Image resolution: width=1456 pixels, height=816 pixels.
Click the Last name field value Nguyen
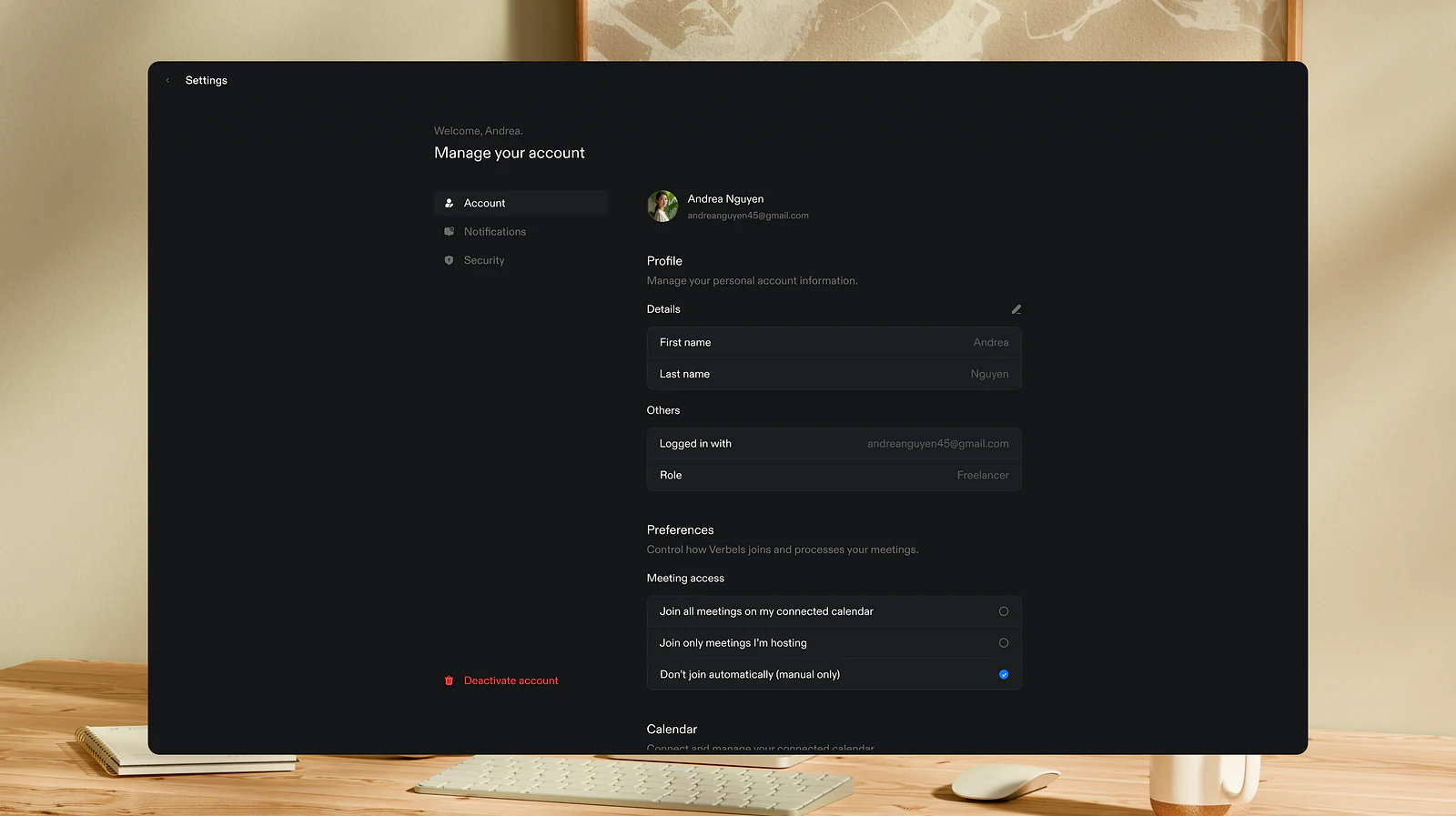pyautogui.click(x=989, y=374)
